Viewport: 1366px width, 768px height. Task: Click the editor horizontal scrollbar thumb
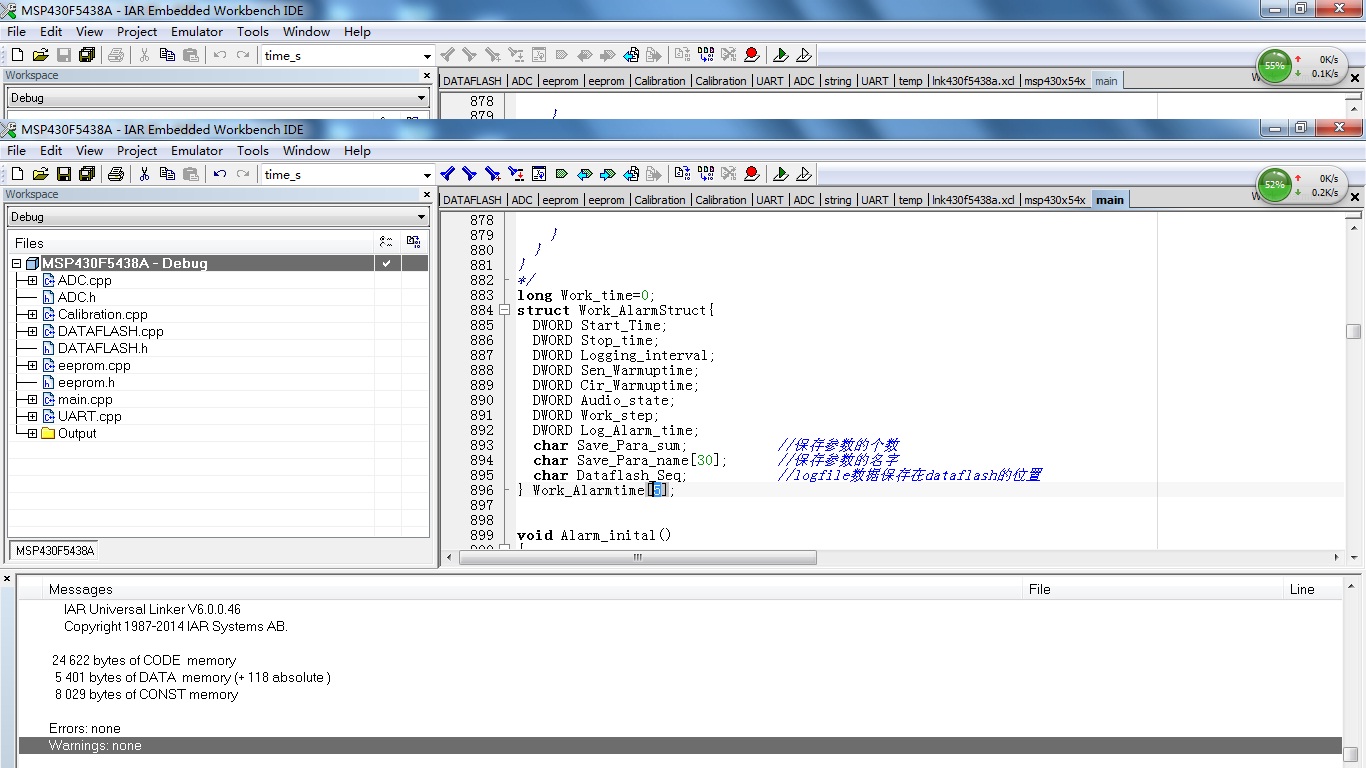click(637, 558)
